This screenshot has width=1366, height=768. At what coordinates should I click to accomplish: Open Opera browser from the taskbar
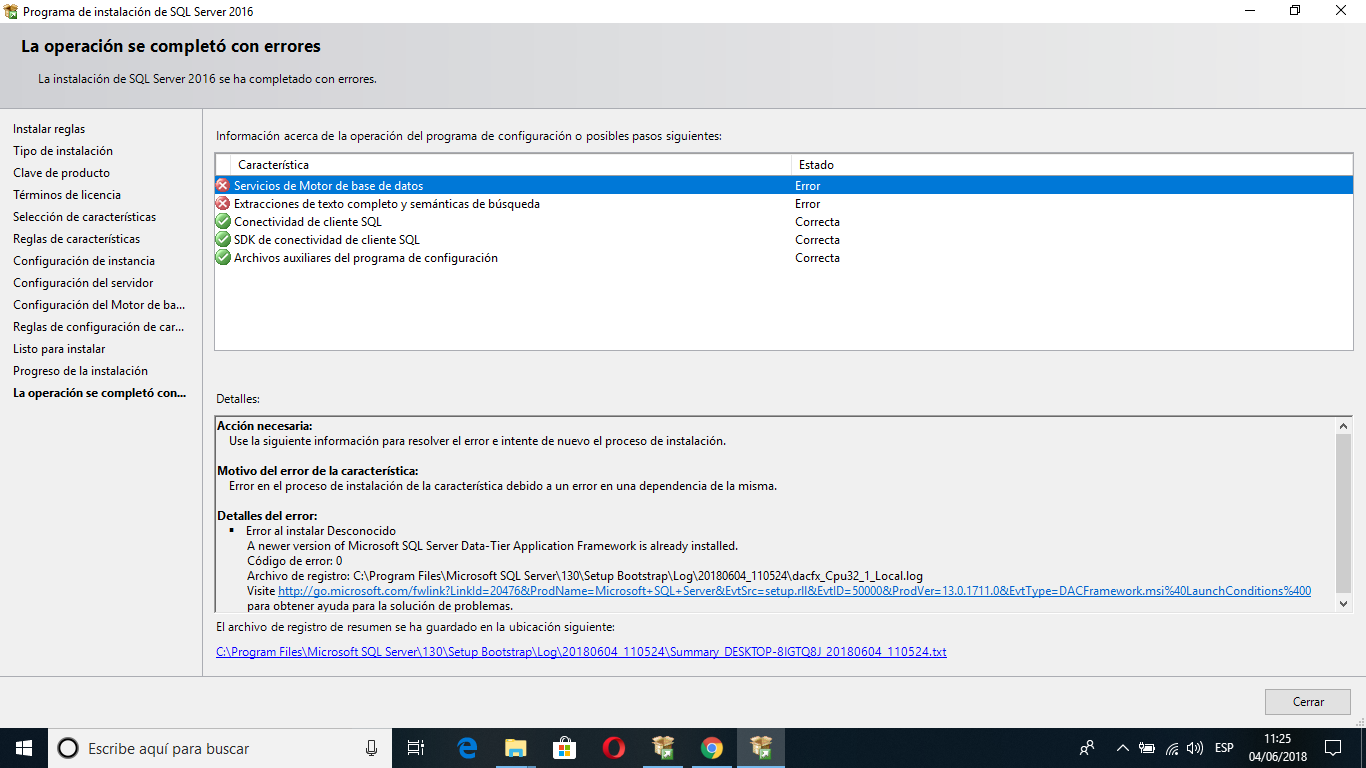click(613, 748)
